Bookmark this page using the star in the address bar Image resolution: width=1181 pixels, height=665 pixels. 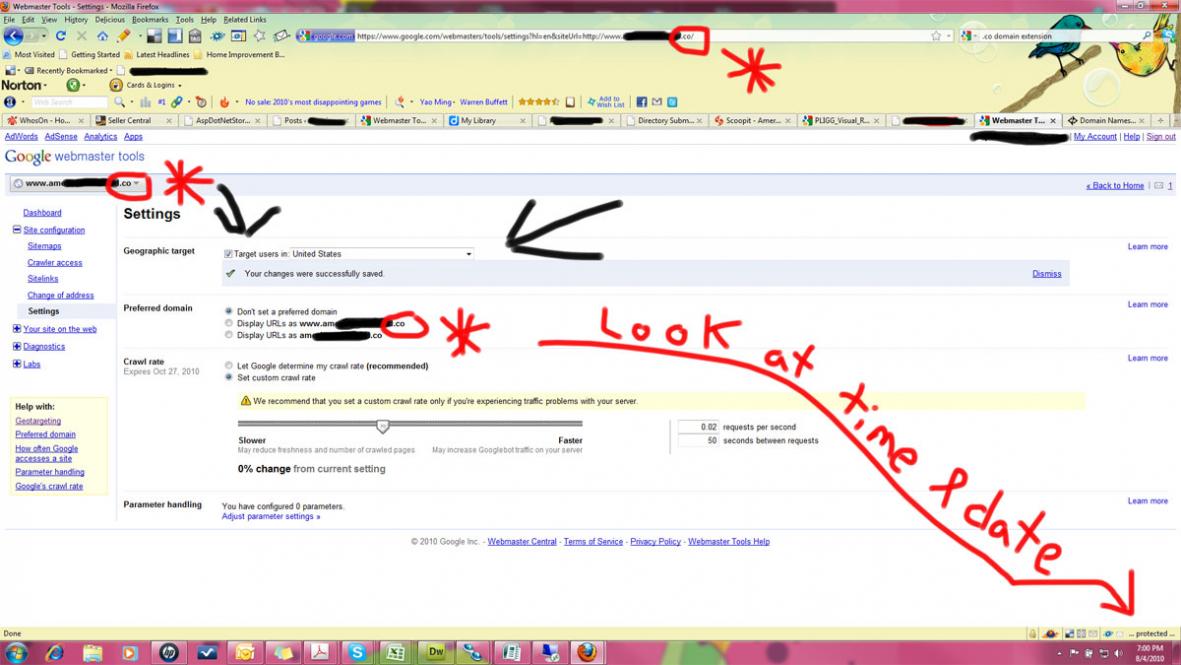tap(935, 35)
